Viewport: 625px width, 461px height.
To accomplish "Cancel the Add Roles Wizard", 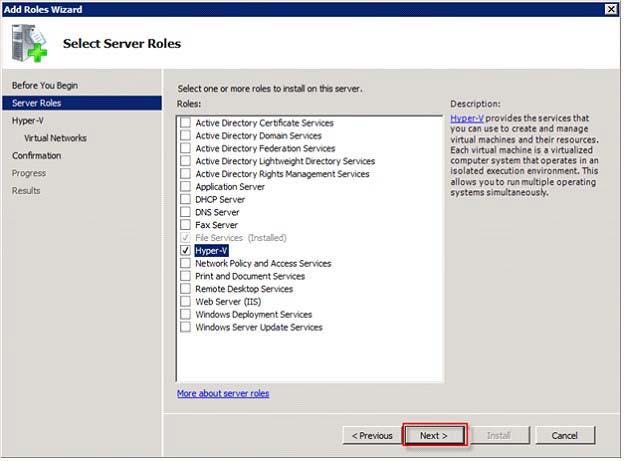I will tap(565, 435).
